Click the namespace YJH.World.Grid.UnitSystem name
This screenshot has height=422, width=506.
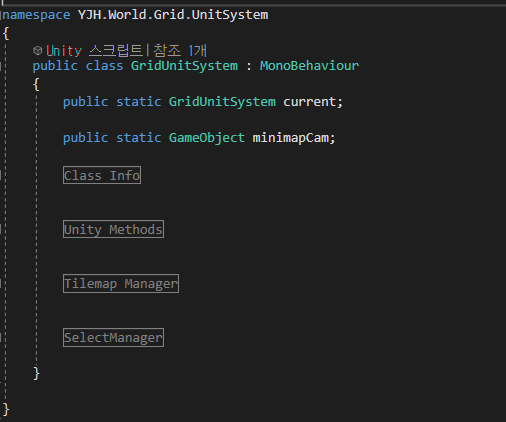tap(173, 15)
